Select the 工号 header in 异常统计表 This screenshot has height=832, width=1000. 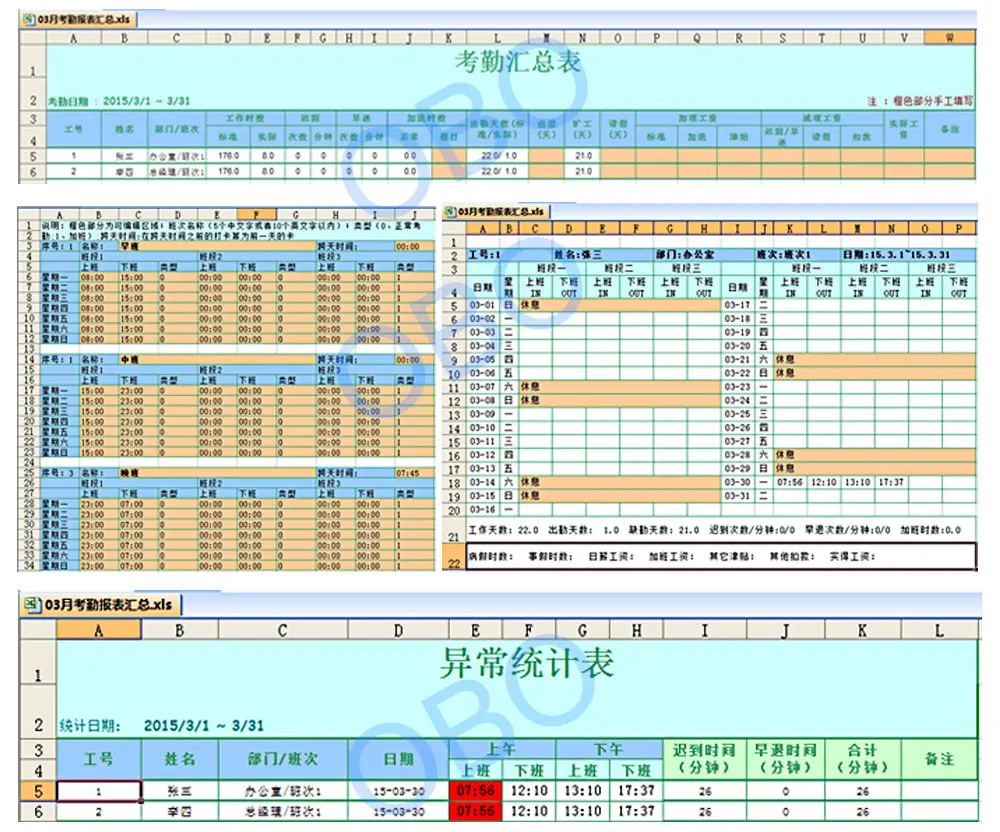(x=99, y=759)
